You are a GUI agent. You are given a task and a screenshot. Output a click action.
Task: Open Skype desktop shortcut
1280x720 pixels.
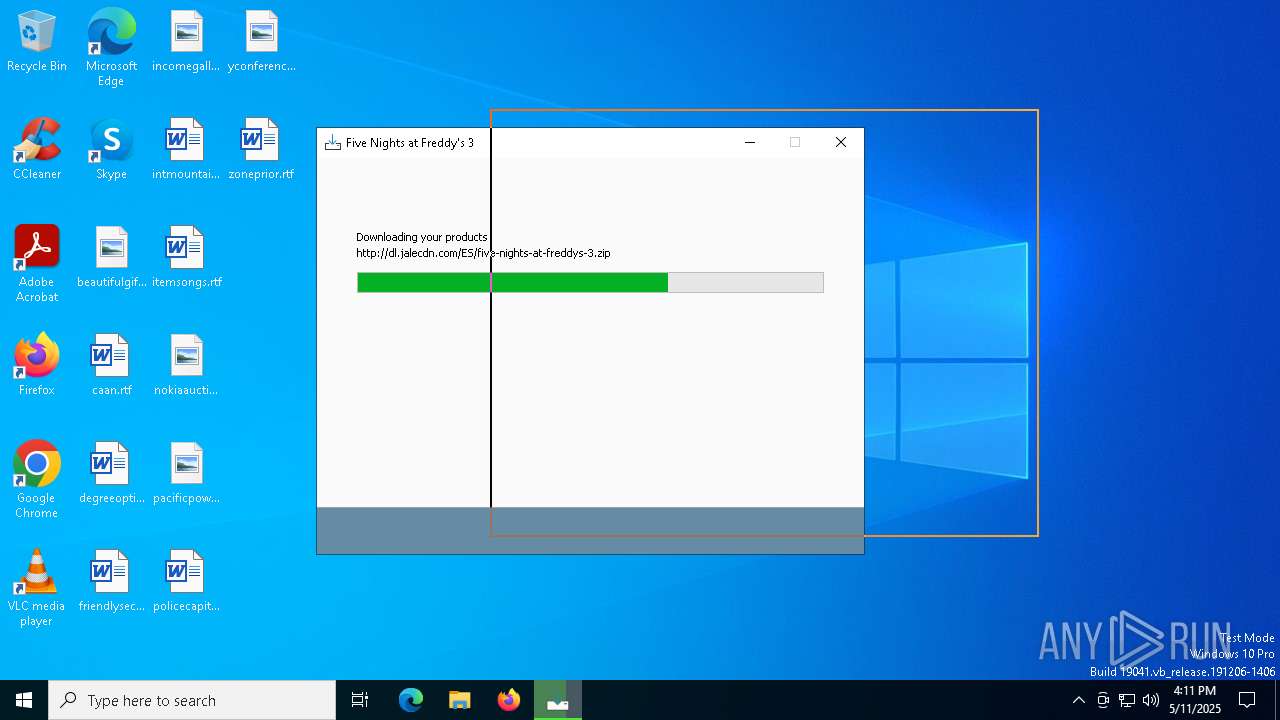pyautogui.click(x=111, y=150)
